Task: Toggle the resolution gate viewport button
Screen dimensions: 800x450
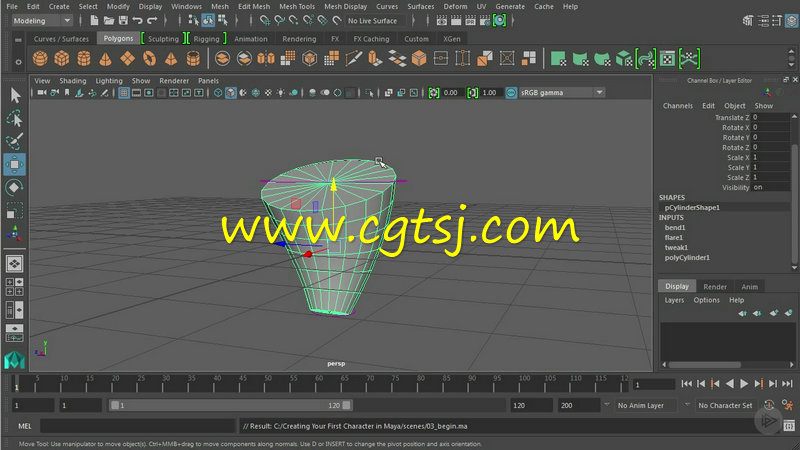Action: tap(148, 92)
